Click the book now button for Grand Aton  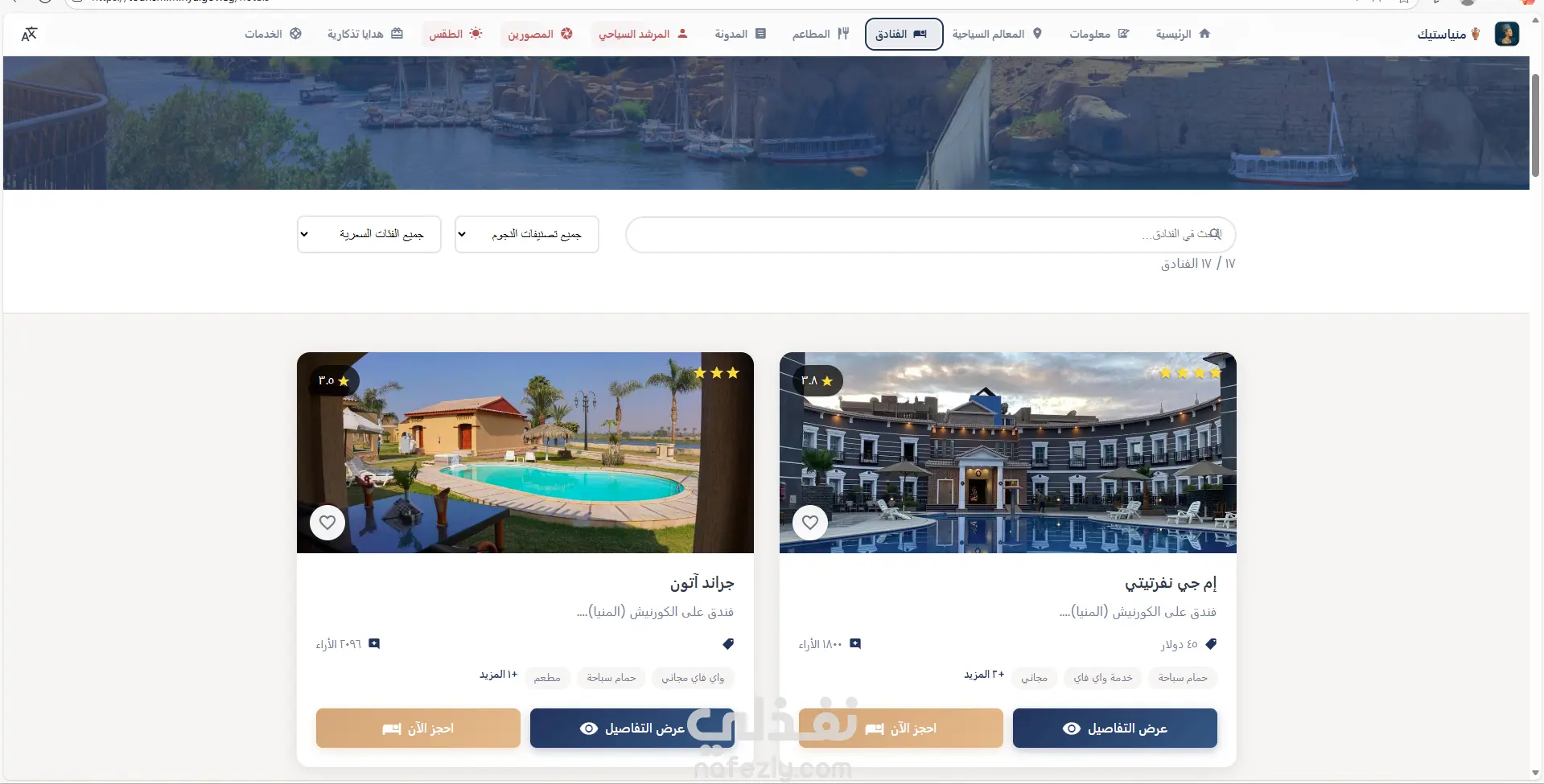click(418, 729)
